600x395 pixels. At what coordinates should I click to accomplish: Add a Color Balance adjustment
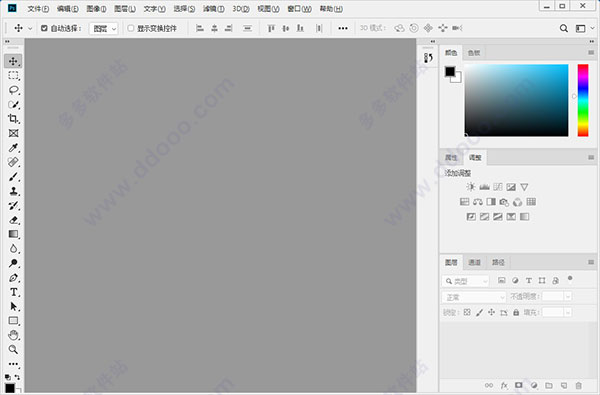(x=478, y=202)
